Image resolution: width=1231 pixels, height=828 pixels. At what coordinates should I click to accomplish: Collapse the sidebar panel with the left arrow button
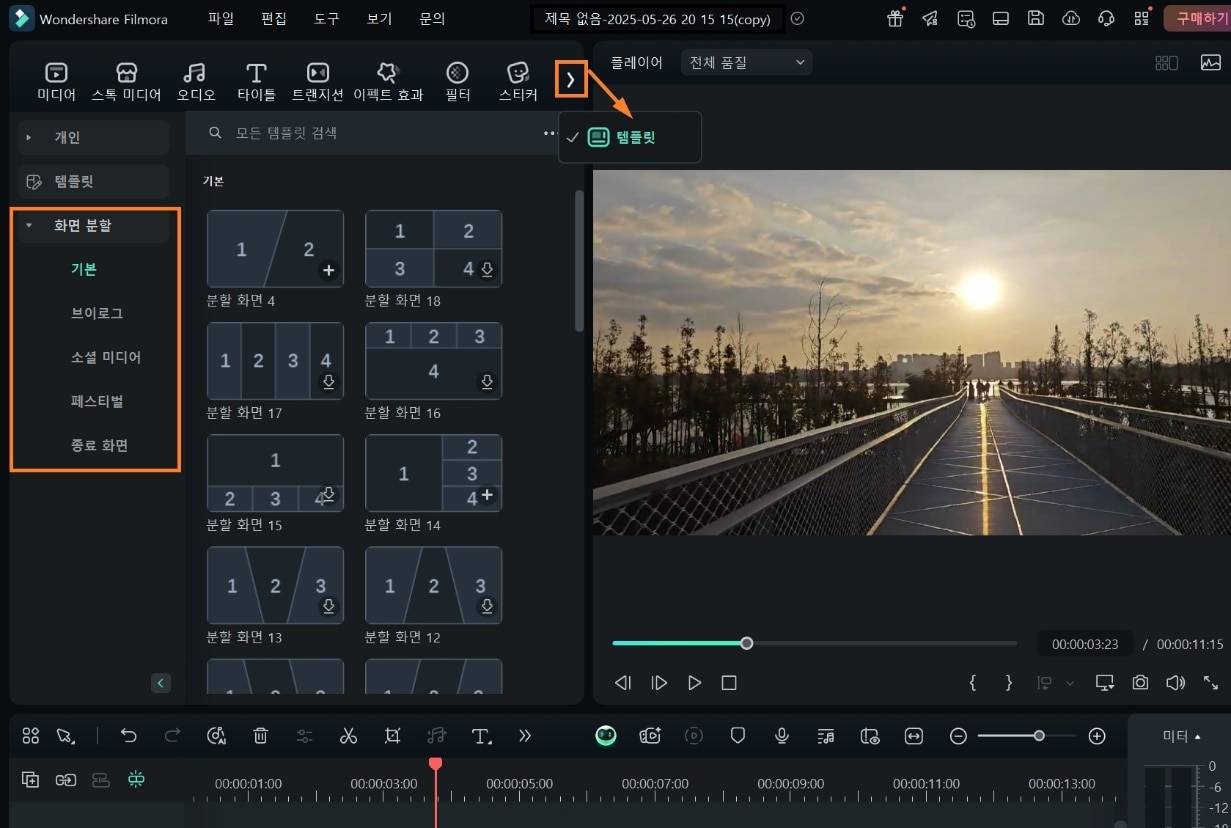coord(161,683)
